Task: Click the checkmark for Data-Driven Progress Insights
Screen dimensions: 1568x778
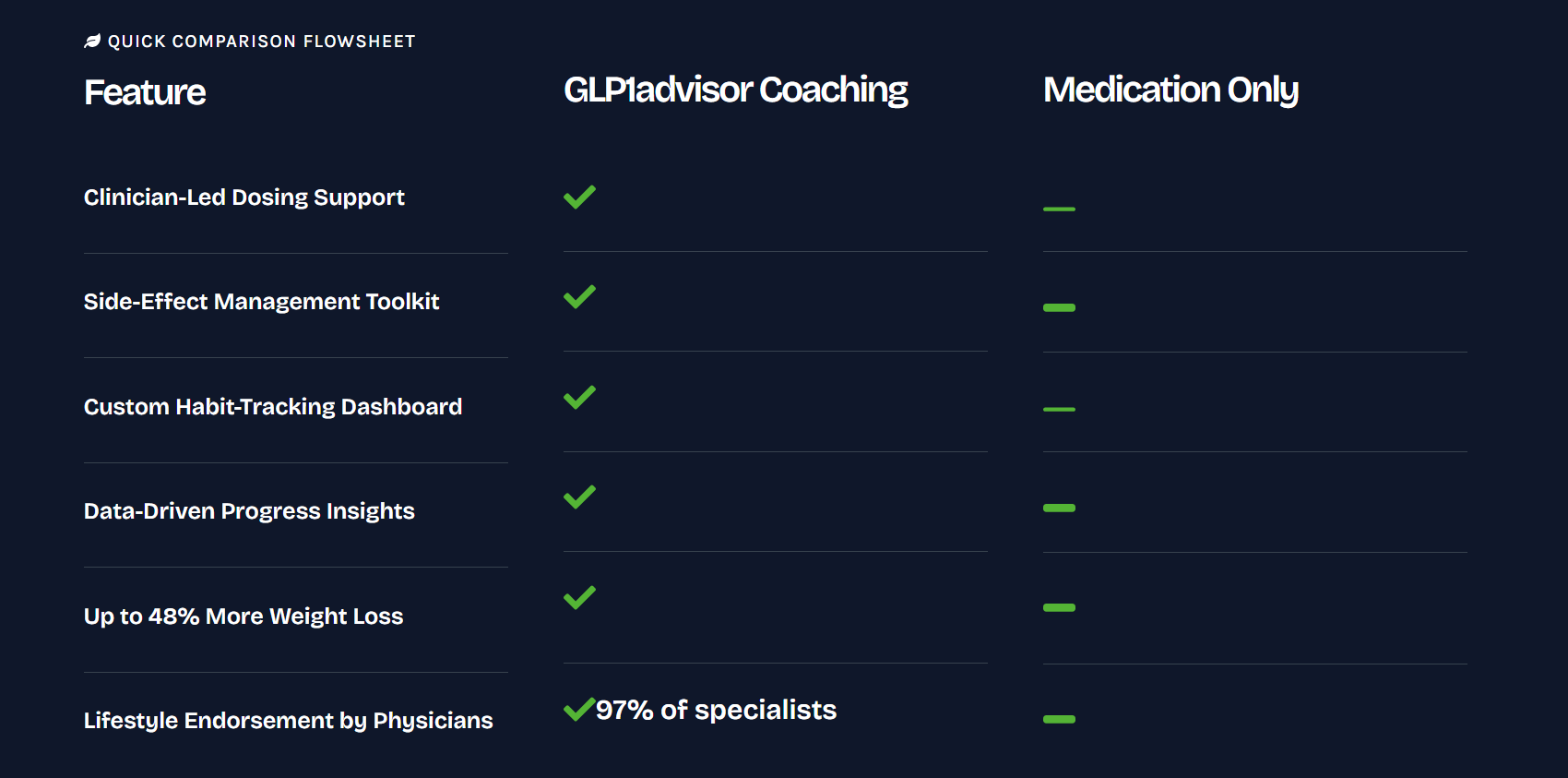Action: (x=579, y=497)
